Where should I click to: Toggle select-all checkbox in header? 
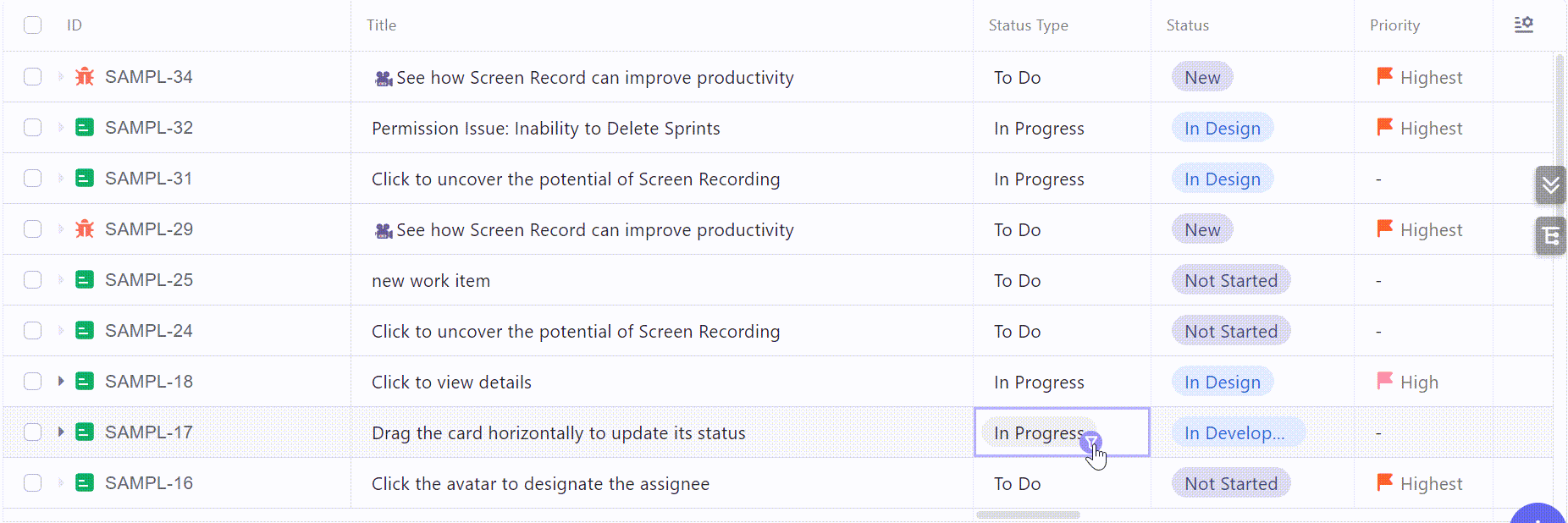[x=33, y=25]
